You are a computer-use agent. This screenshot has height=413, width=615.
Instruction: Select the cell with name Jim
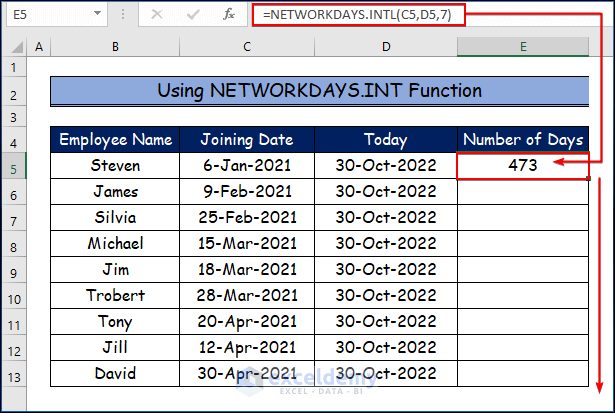[115, 269]
